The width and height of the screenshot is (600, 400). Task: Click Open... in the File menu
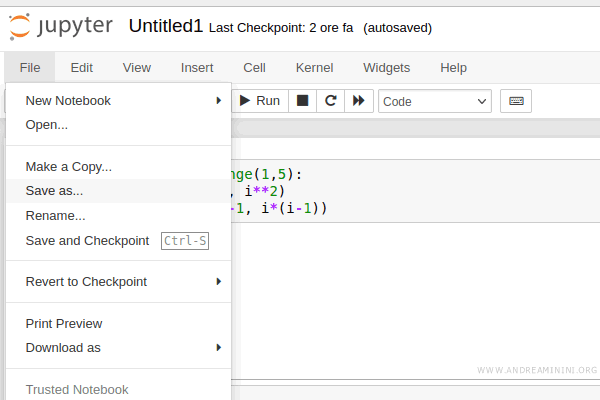[x=47, y=125]
